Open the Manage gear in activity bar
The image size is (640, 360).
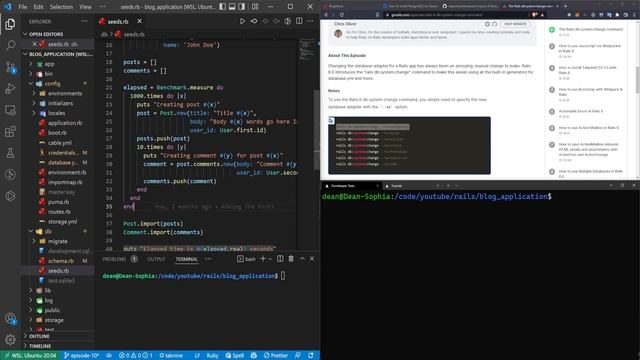point(10,339)
